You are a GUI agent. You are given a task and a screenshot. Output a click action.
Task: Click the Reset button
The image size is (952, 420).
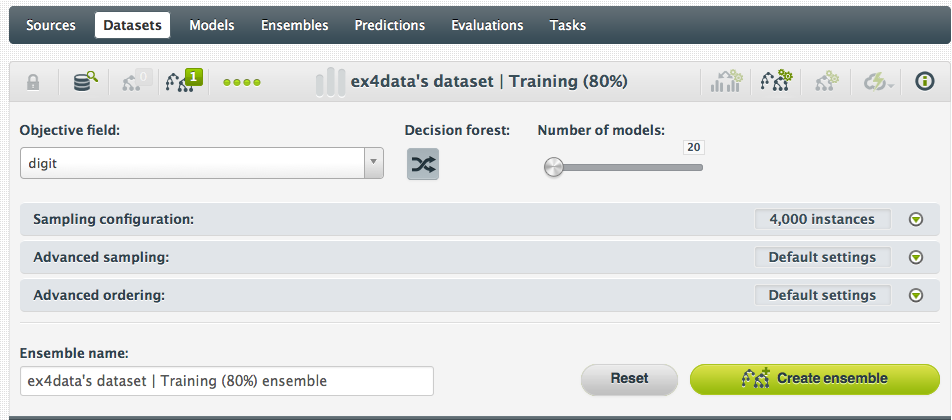coord(630,379)
